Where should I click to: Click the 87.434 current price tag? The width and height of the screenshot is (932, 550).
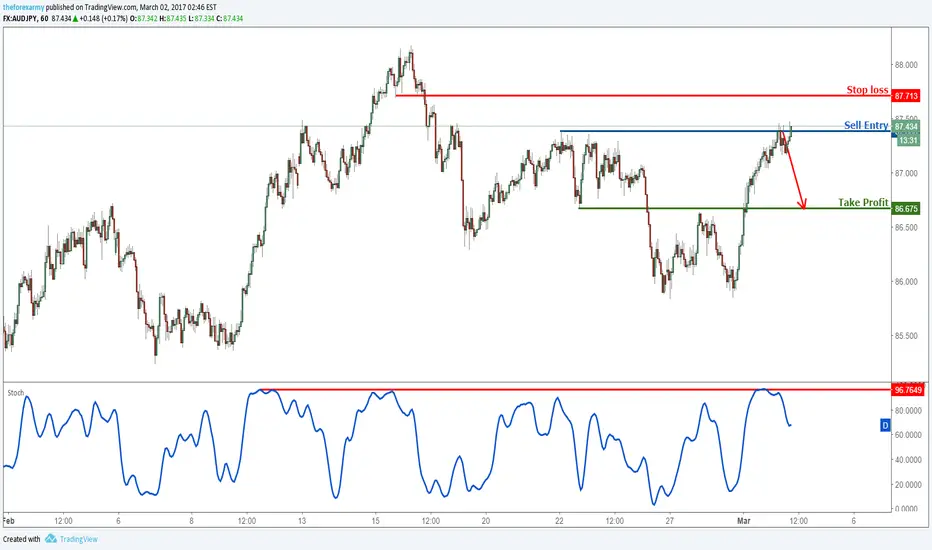coord(906,126)
